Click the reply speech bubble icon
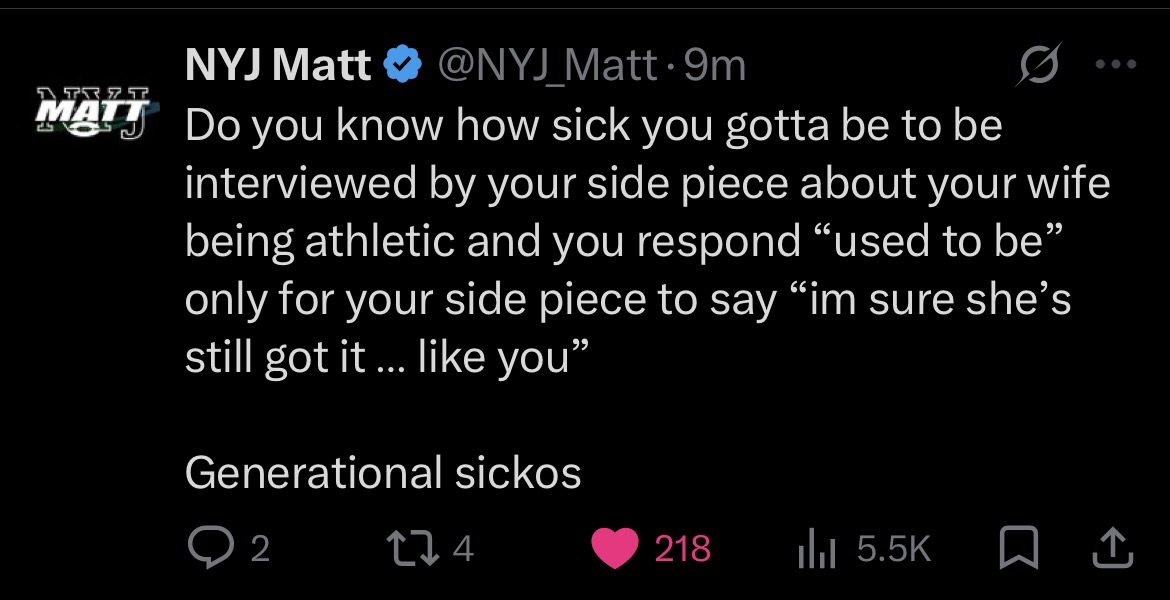This screenshot has width=1170, height=600. tap(206, 548)
